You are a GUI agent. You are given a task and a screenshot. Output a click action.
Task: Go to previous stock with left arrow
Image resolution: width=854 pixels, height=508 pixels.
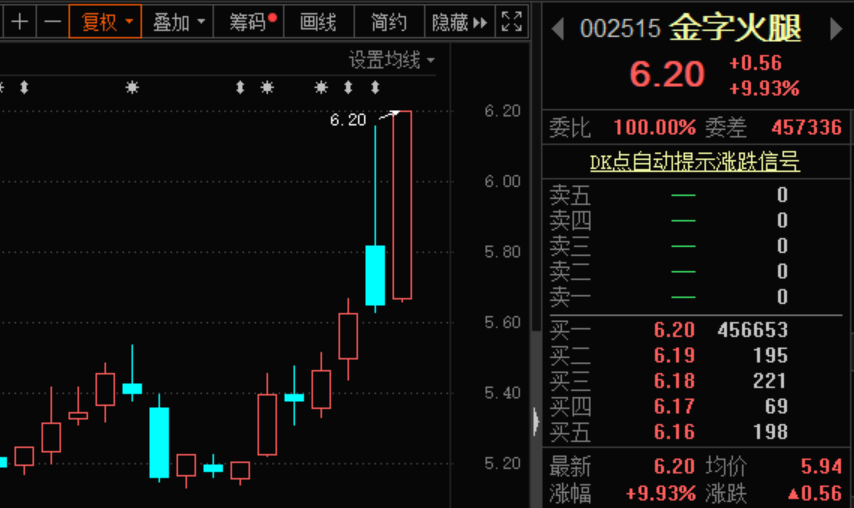[557, 29]
